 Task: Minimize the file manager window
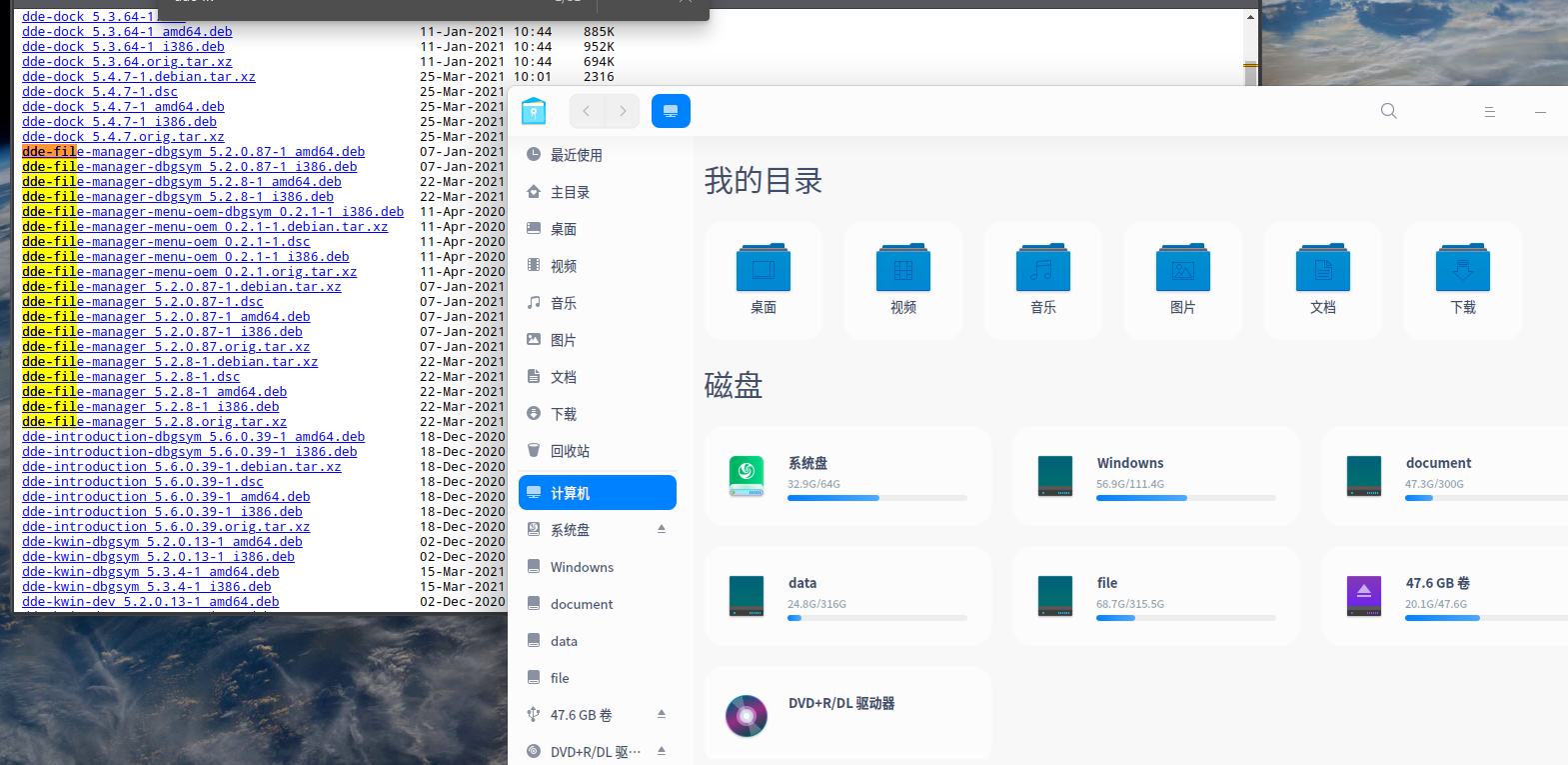coord(1540,112)
